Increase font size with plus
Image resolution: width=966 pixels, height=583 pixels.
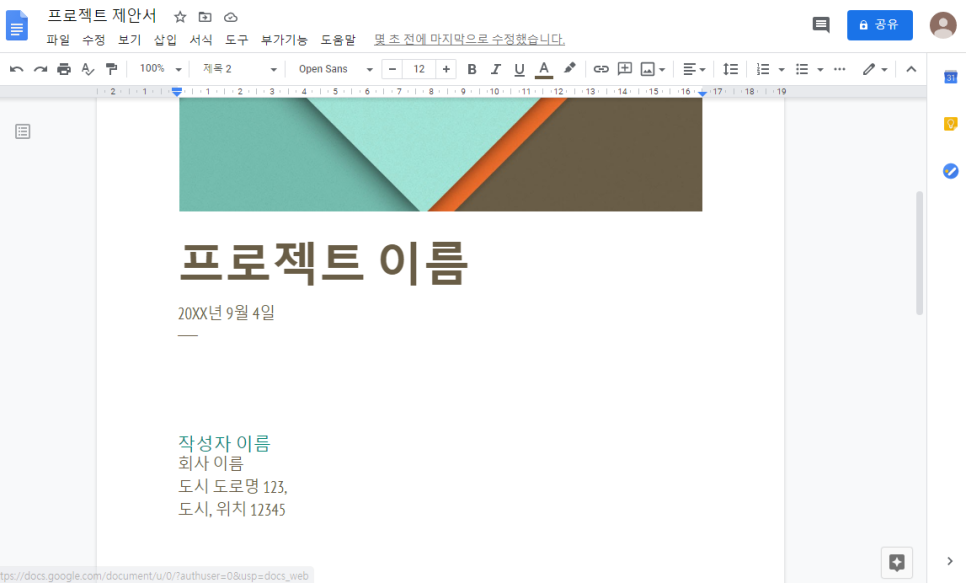[x=446, y=69]
